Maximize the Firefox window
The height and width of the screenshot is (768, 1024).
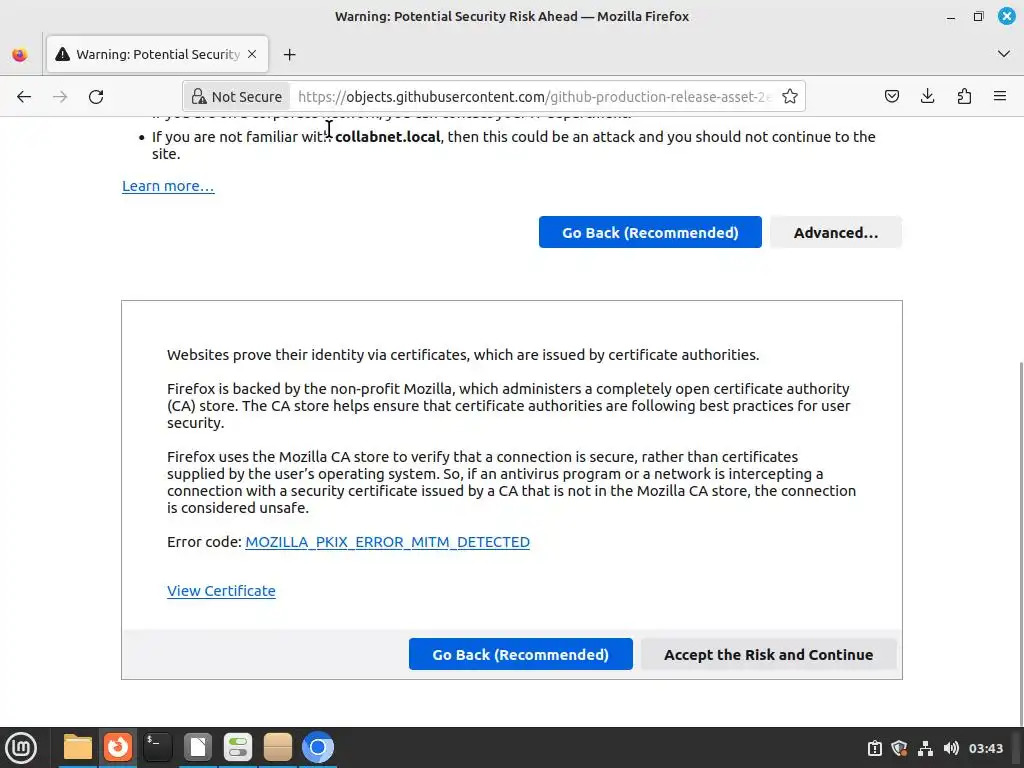point(978,16)
